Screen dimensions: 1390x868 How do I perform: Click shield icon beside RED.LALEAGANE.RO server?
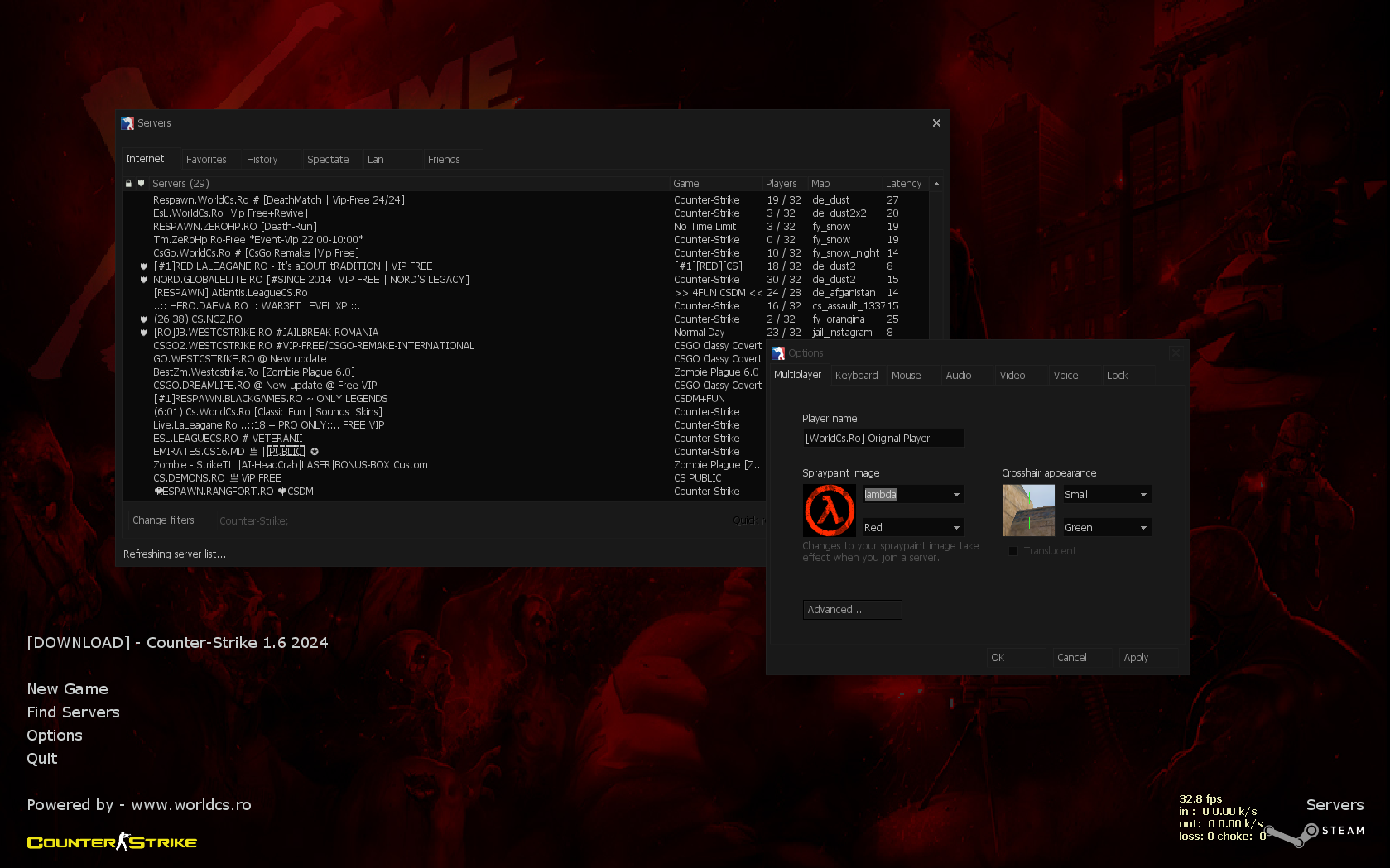(x=143, y=266)
